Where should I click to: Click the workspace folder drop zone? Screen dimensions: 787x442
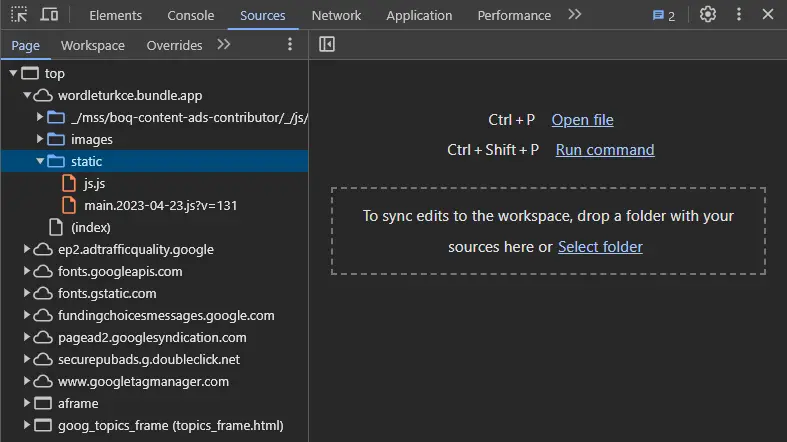(548, 231)
